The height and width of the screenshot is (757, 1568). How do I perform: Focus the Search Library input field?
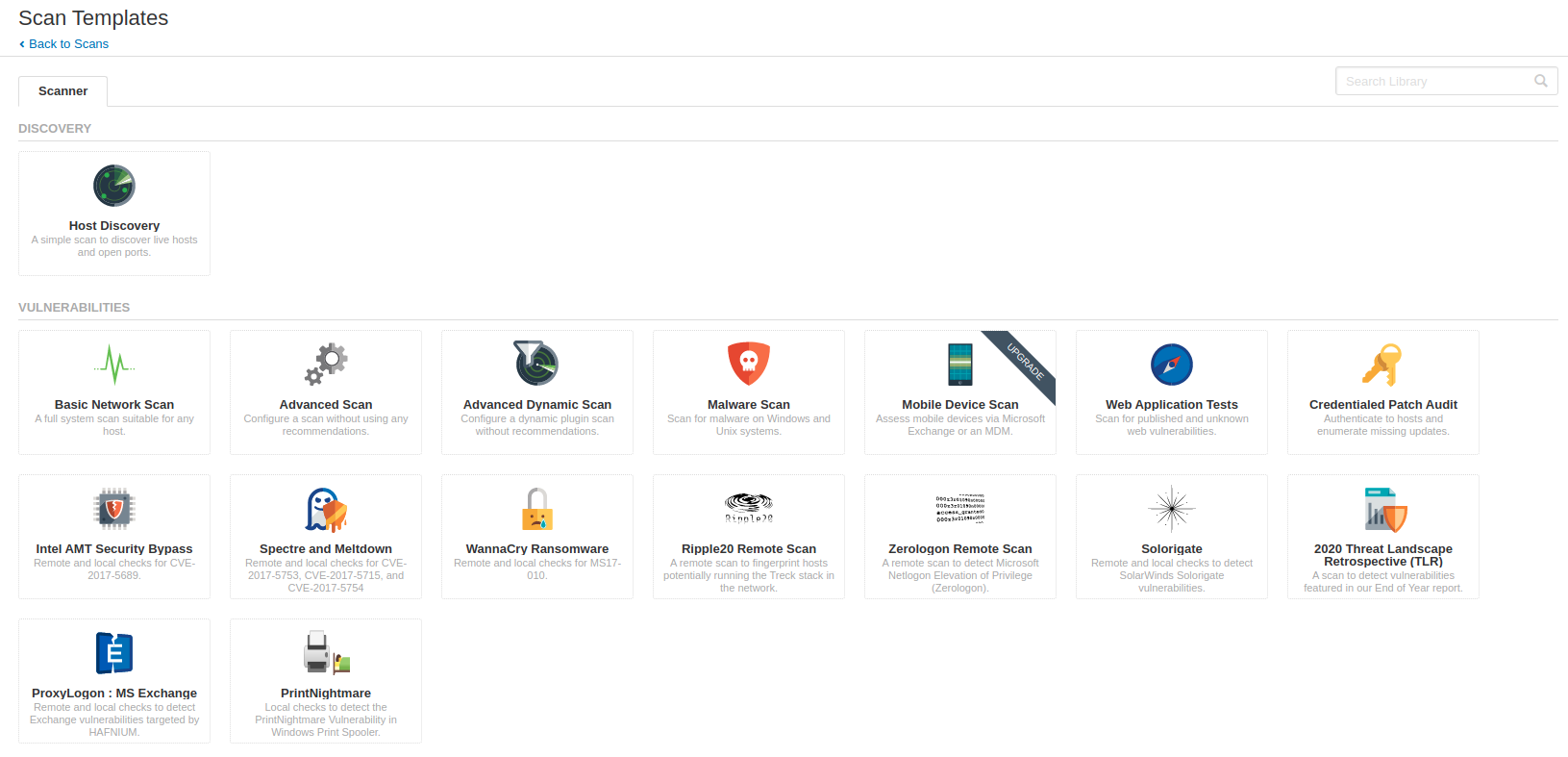[1446, 81]
